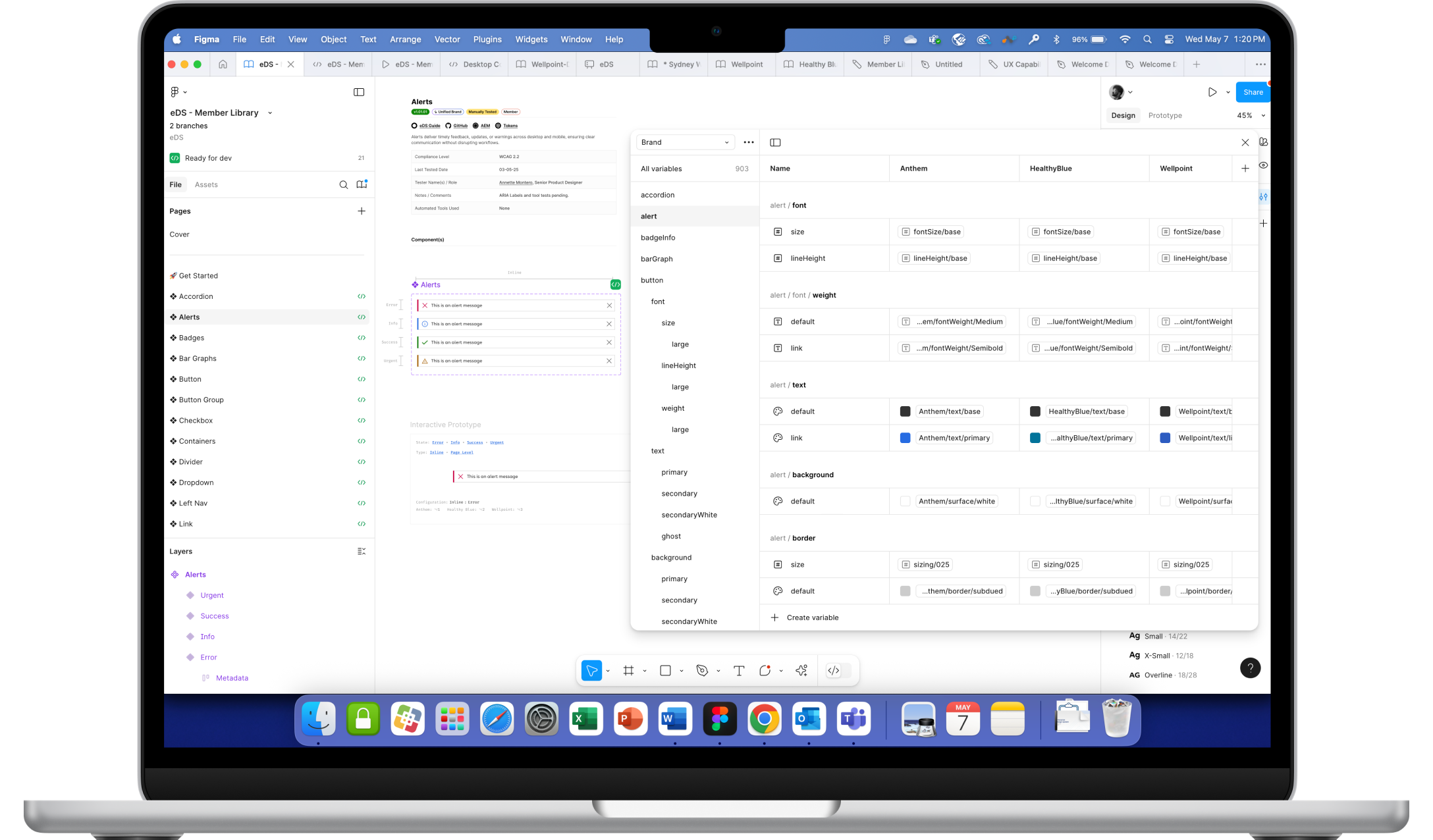The width and height of the screenshot is (1433, 840).
Task: Click the collapse all layers icon
Action: tap(362, 552)
